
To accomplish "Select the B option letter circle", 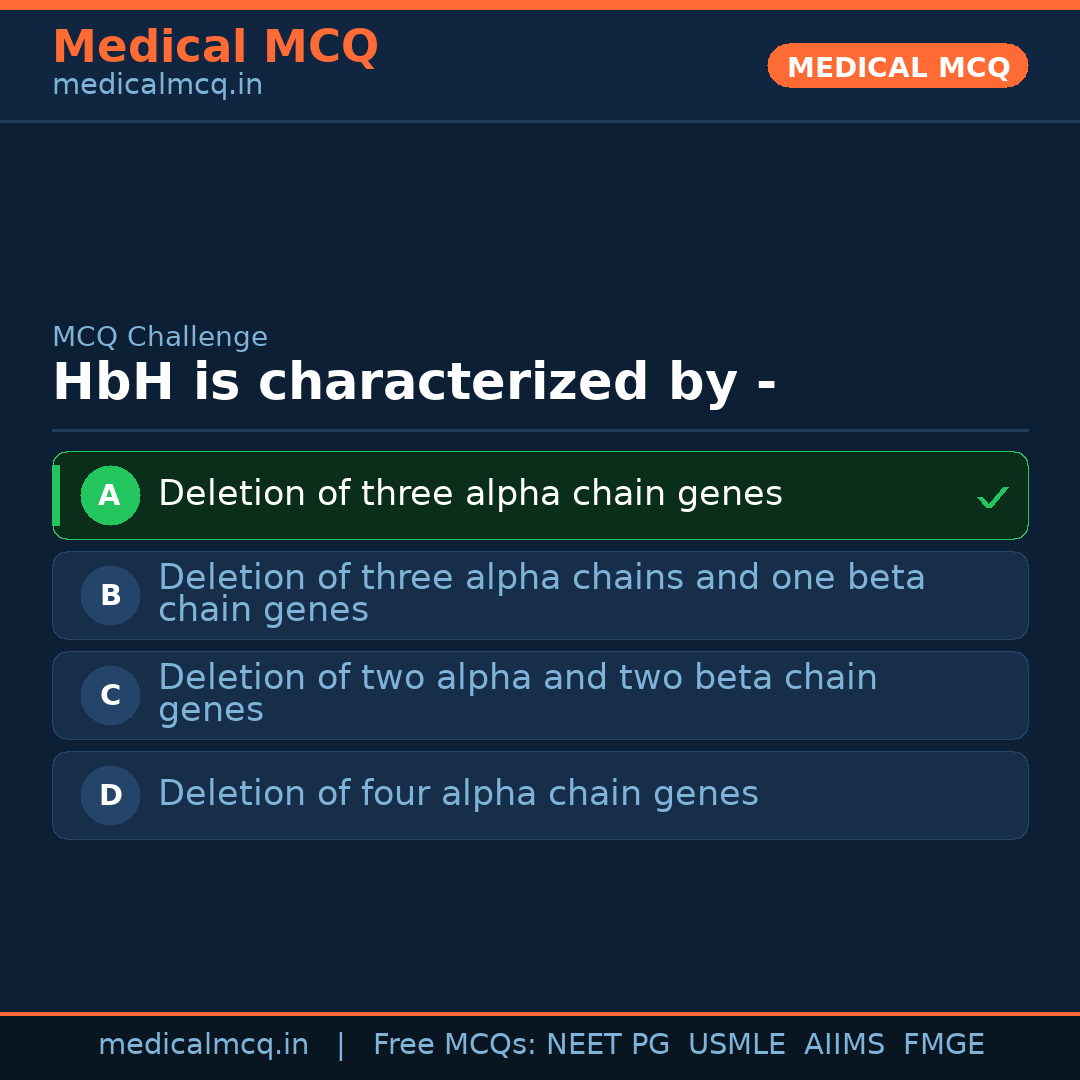I will [x=110, y=595].
